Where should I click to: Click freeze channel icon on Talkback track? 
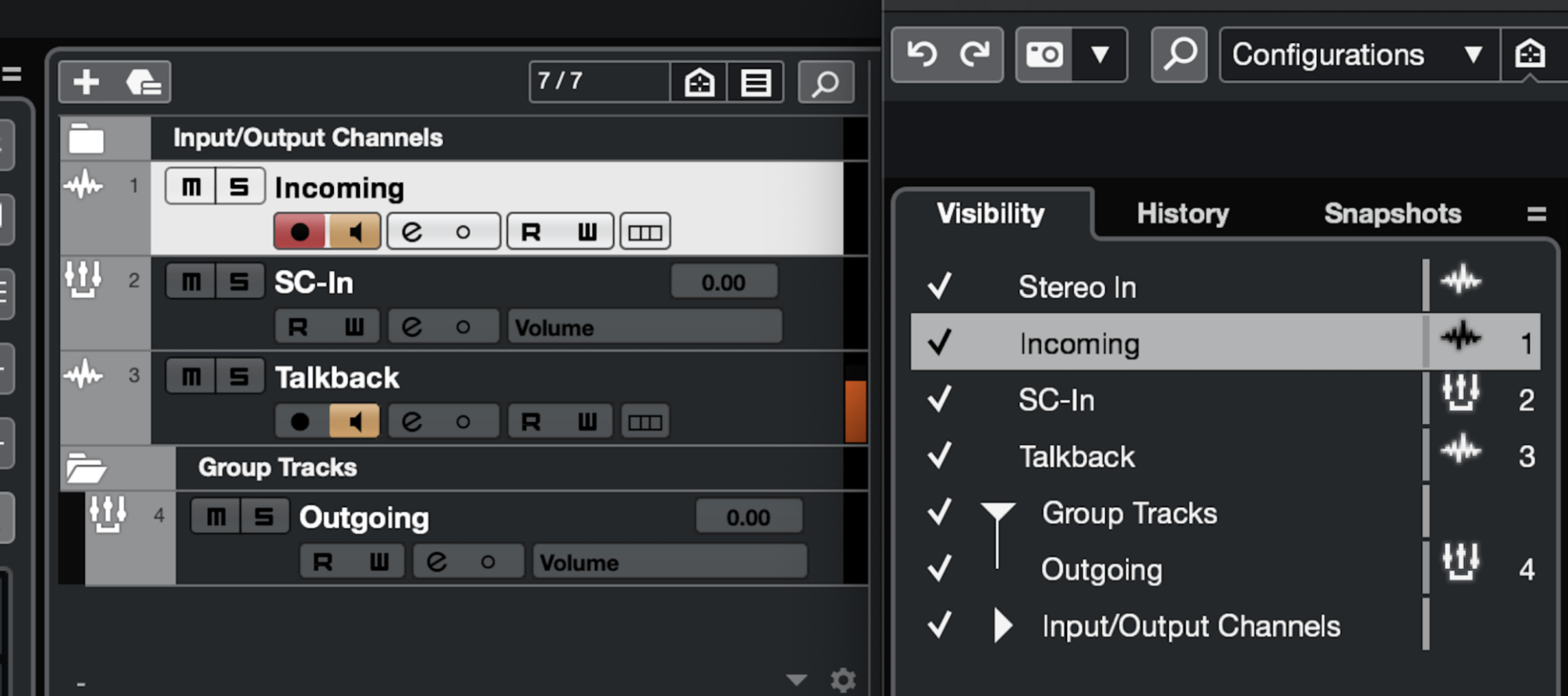pyautogui.click(x=645, y=422)
